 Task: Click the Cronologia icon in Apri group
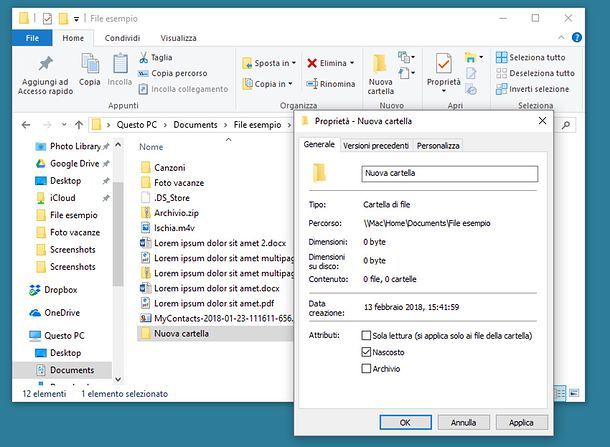(x=471, y=89)
